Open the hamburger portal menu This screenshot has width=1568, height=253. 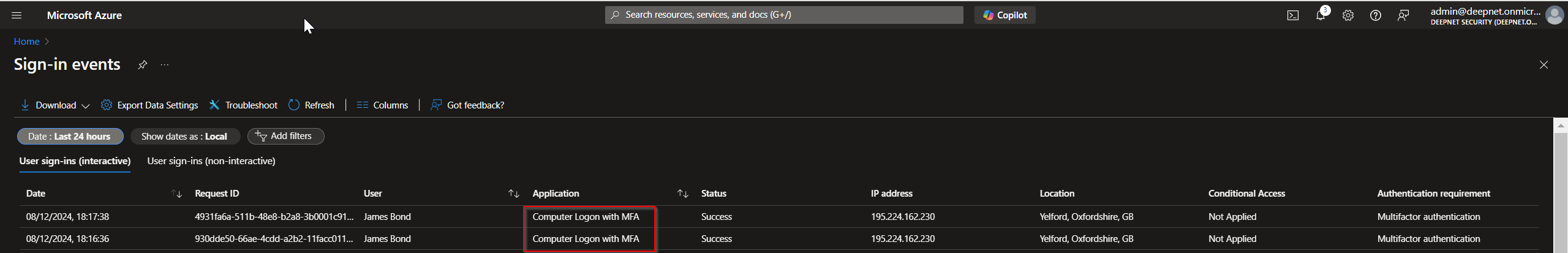pyautogui.click(x=17, y=15)
